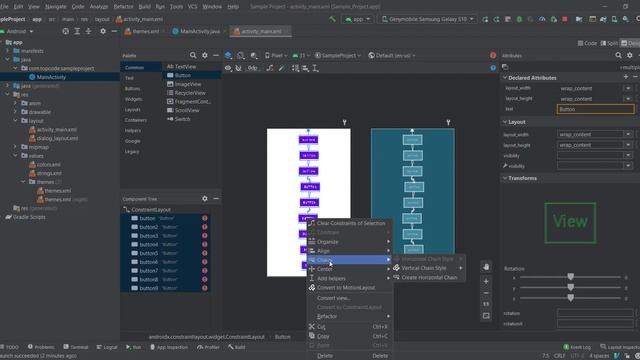Click the second Rotation slider handle

pos(571,288)
